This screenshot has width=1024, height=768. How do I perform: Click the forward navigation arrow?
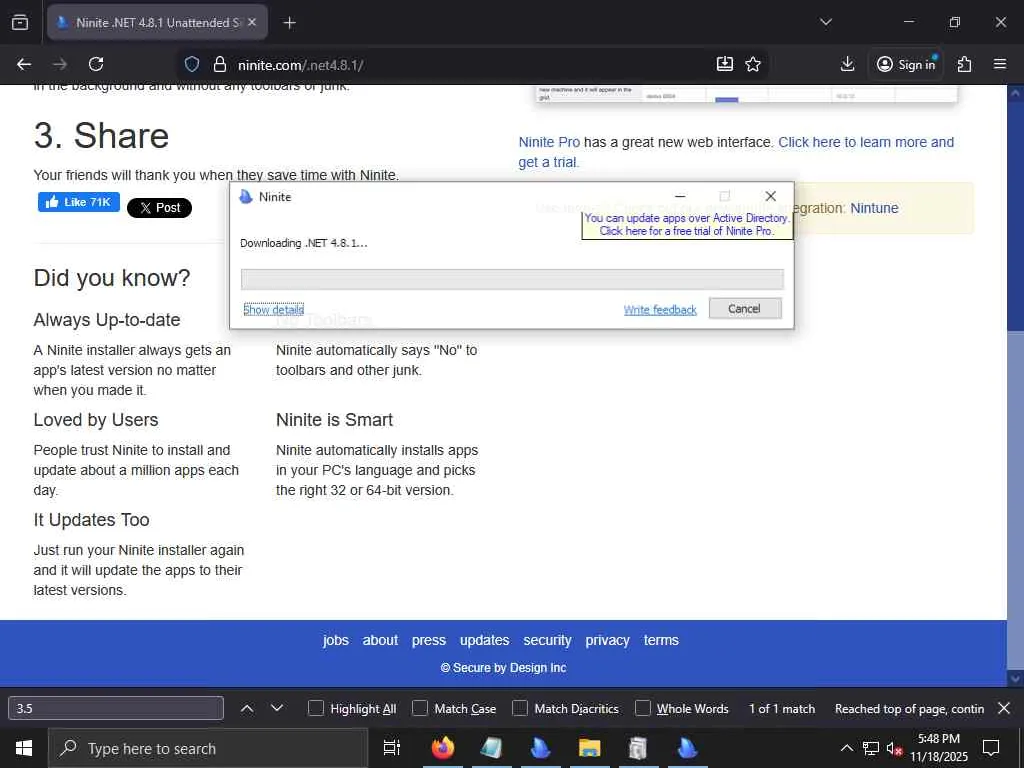click(x=60, y=64)
